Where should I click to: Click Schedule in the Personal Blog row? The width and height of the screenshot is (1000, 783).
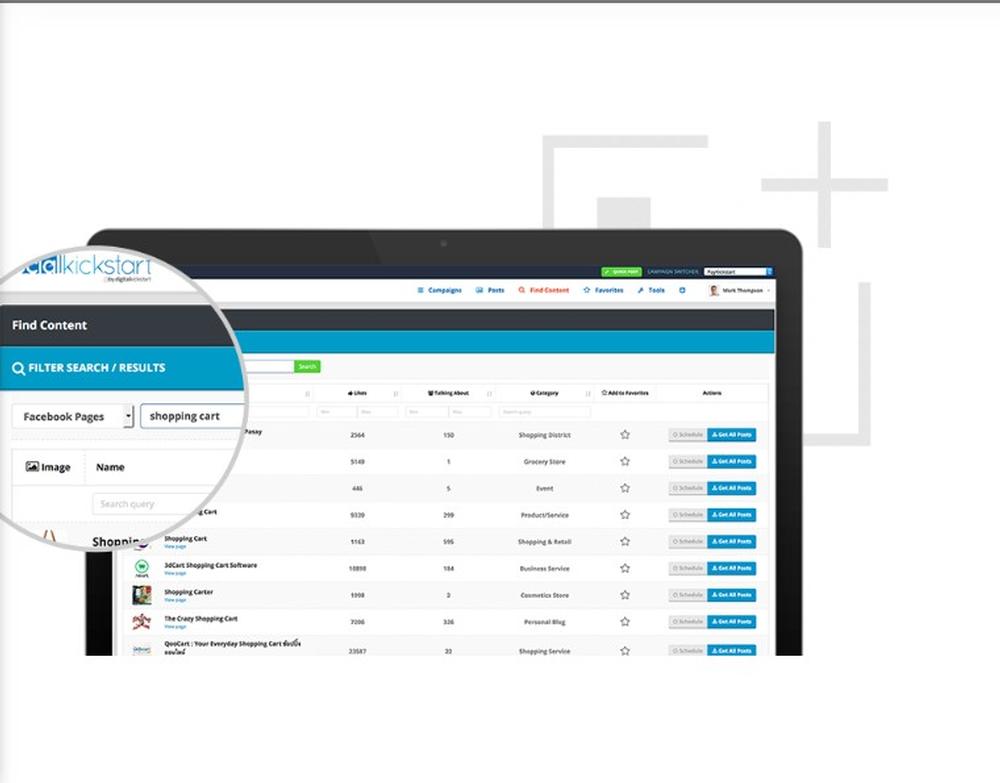[688, 622]
